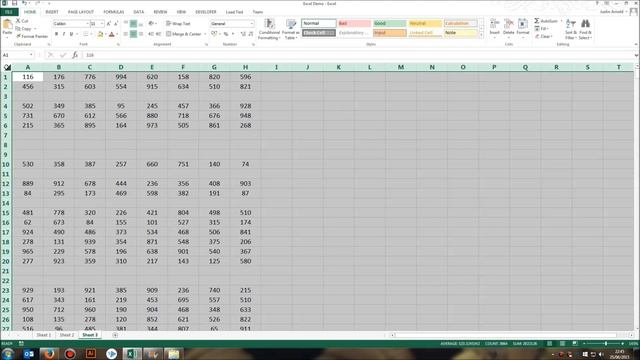Click the Undo arrow icon
The height and width of the screenshot is (360, 640).
(x=24, y=3)
